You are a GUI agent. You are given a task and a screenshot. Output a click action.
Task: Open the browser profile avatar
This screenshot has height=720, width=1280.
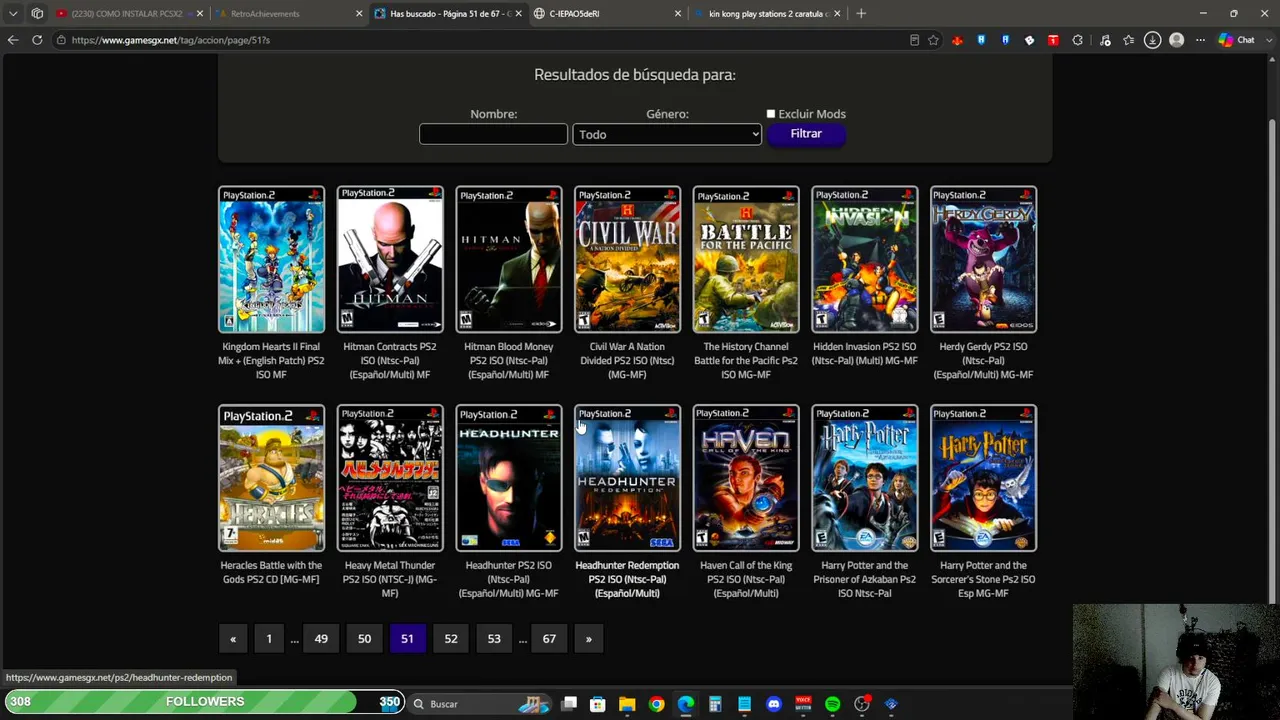tap(1177, 40)
